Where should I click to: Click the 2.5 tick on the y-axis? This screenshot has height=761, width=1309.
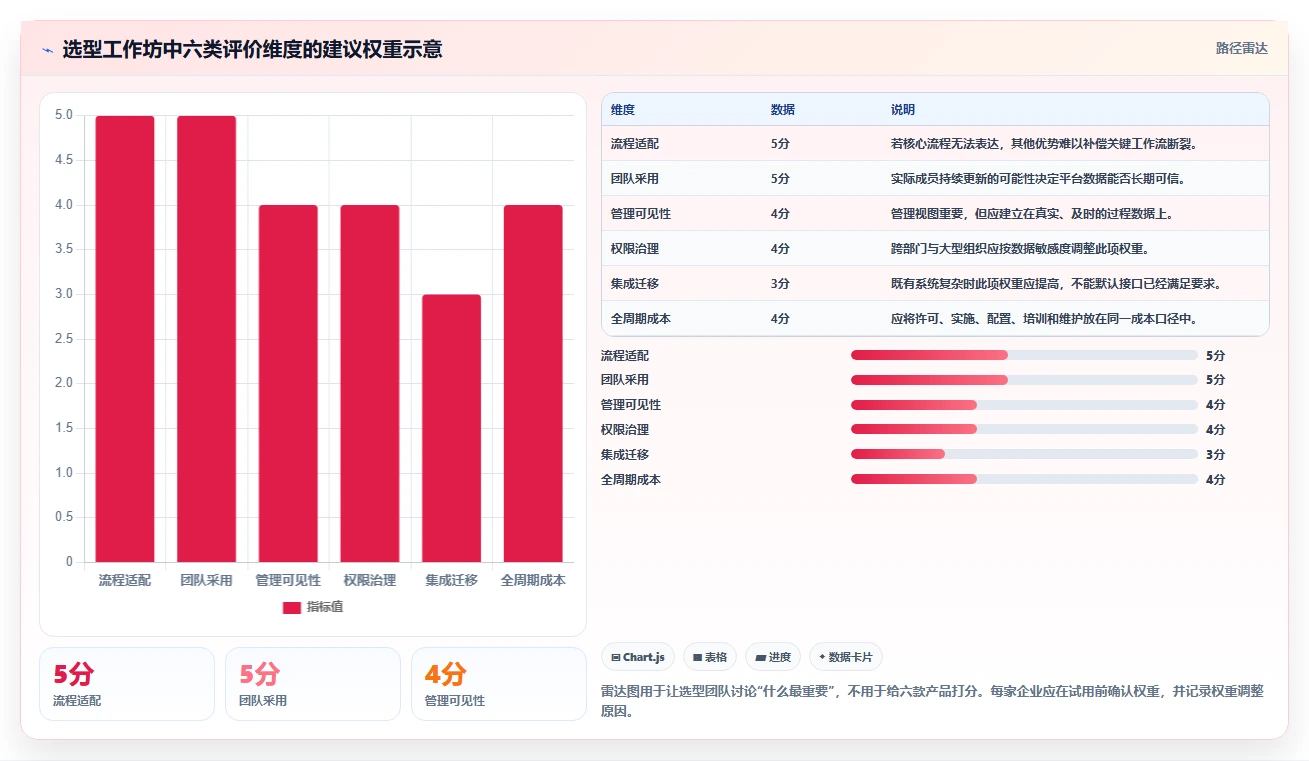[64, 339]
